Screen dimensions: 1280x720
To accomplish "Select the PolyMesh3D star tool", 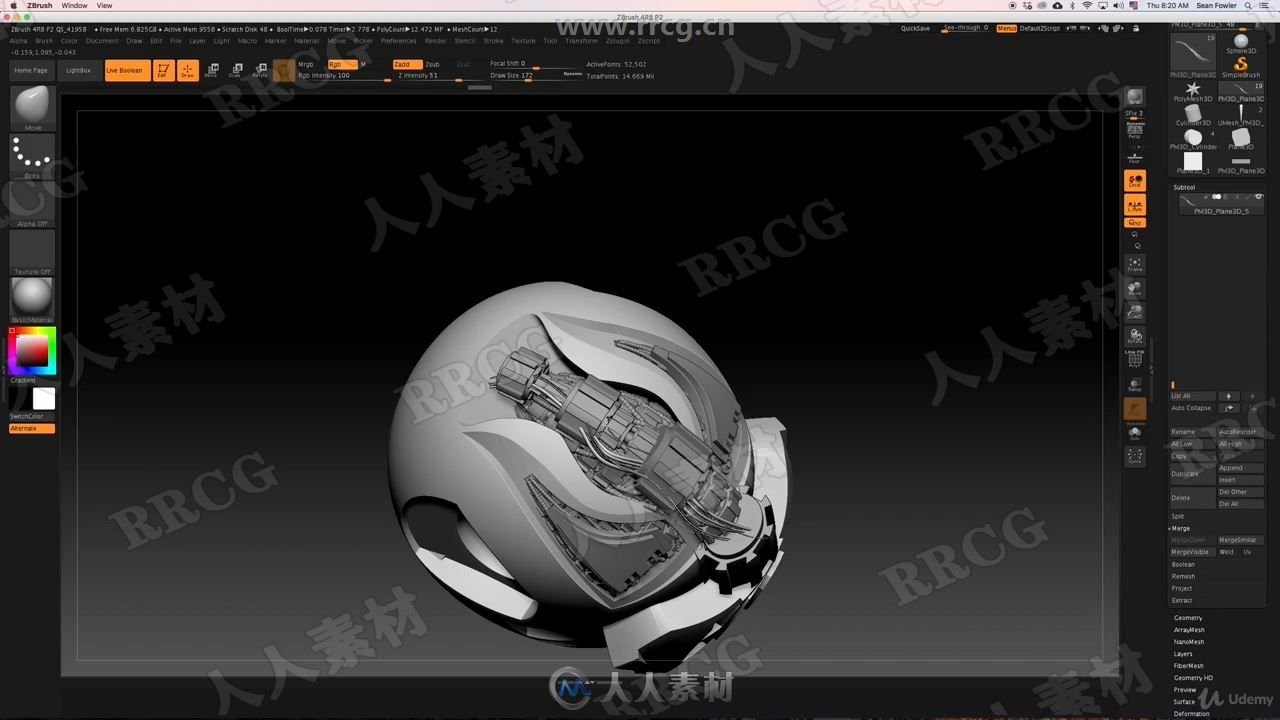I will 1193,91.
